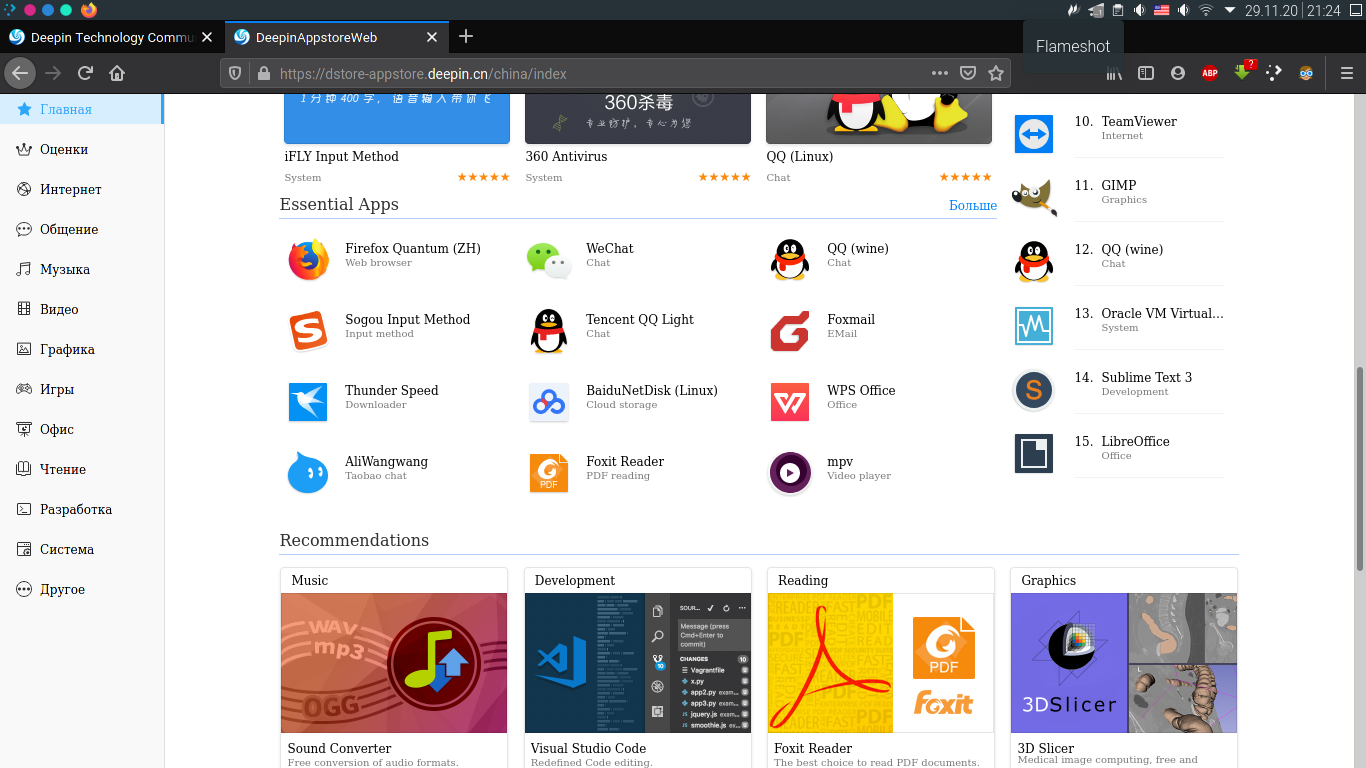Screen dimensions: 1366x768
Task: Click the page vertical scrollbar thumb
Action: (1360, 468)
